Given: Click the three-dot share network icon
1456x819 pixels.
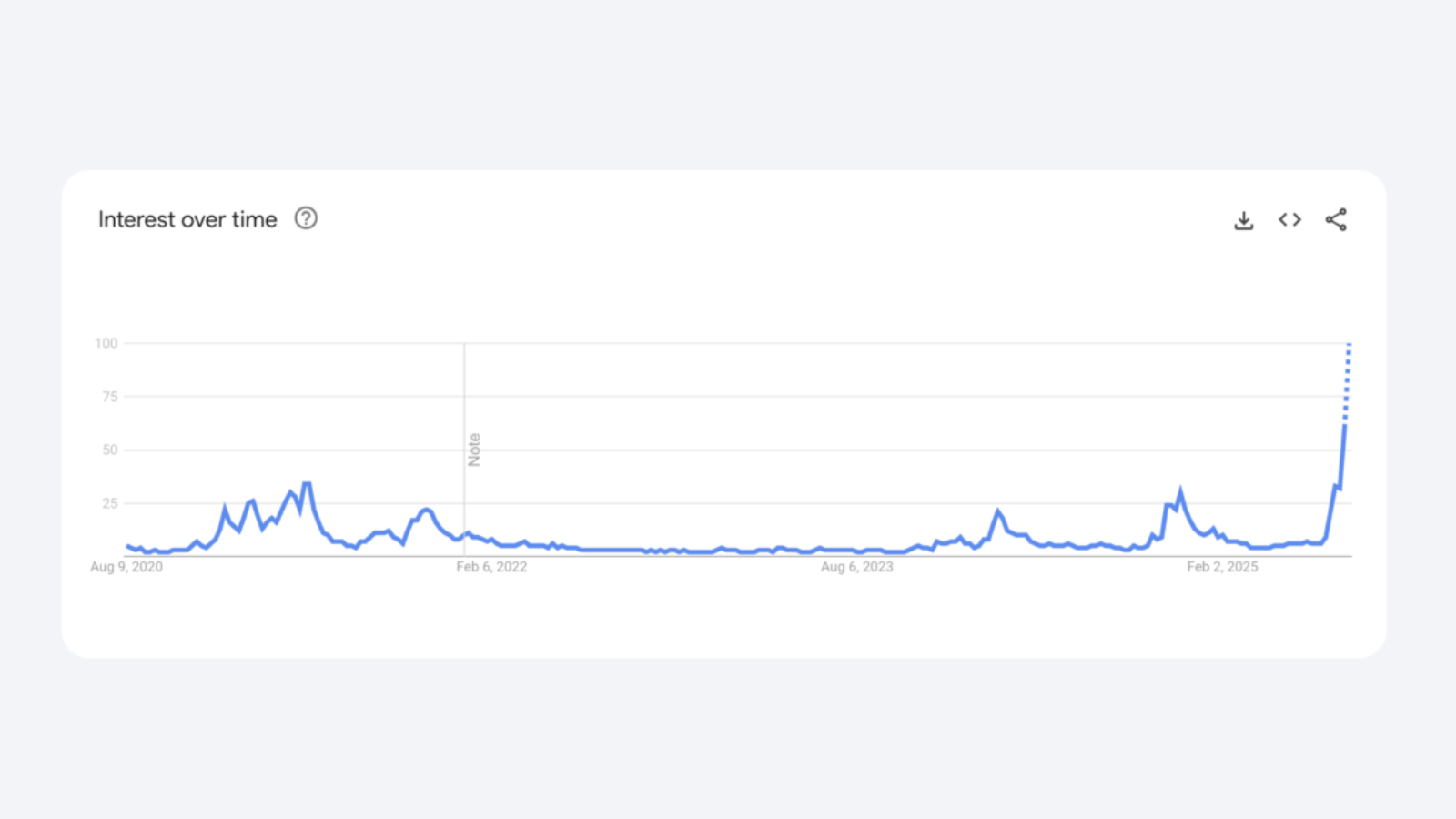Looking at the screenshot, I should pyautogui.click(x=1335, y=219).
